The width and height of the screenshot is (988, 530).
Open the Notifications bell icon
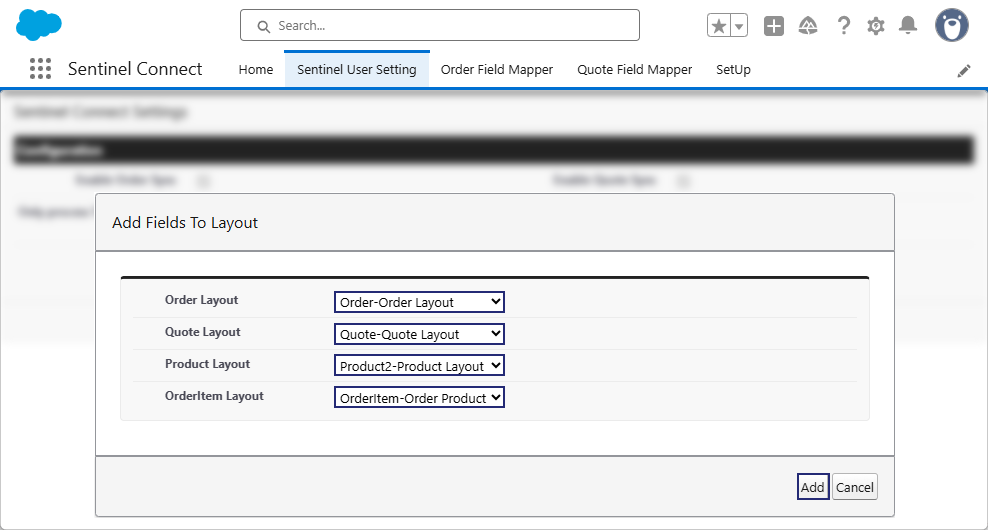[x=908, y=26]
